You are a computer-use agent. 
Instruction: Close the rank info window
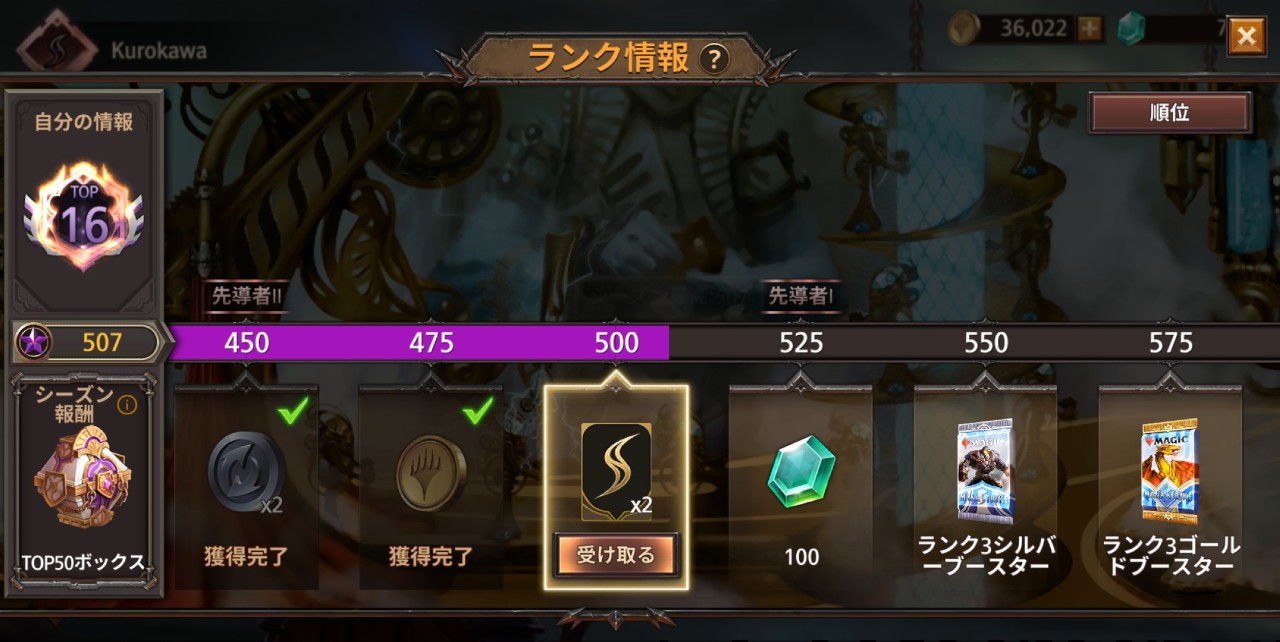point(1246,37)
